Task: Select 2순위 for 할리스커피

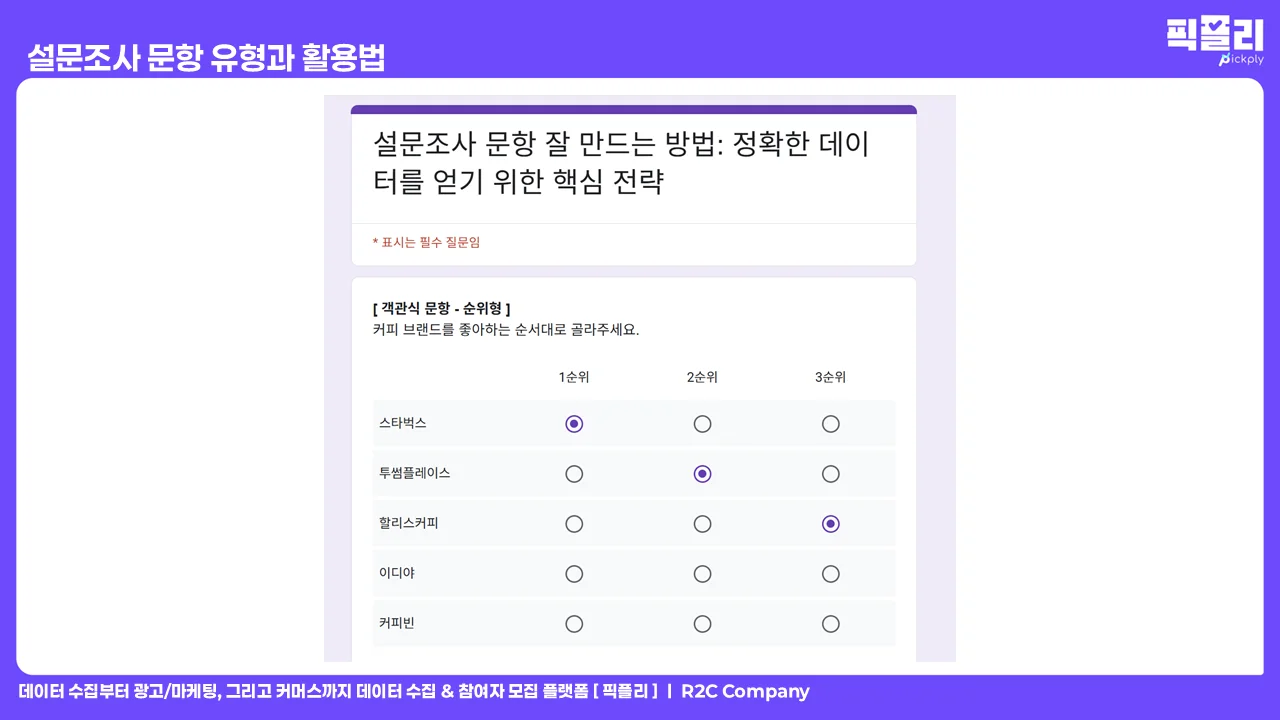Action: click(x=702, y=523)
